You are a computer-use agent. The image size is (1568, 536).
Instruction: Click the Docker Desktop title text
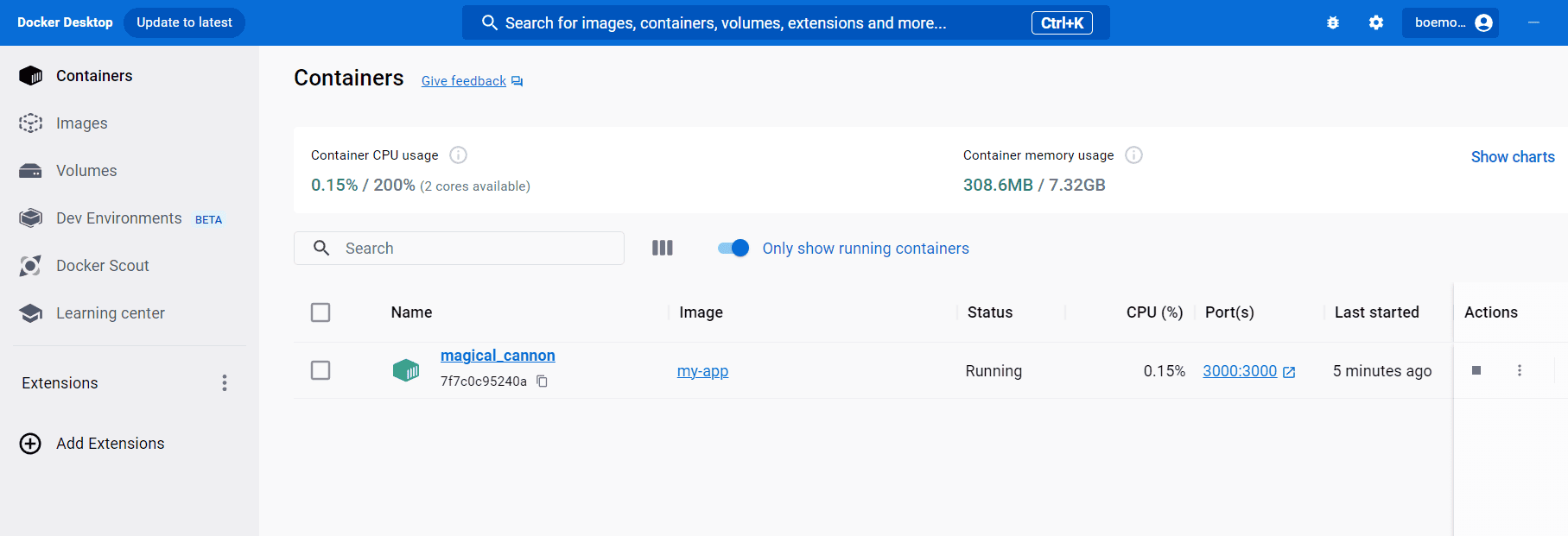(65, 22)
